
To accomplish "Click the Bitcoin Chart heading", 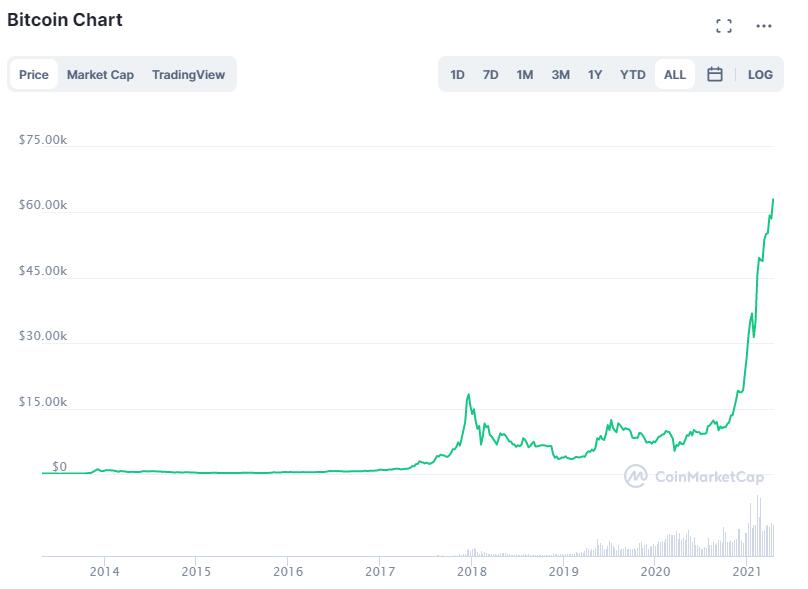I will click(x=65, y=20).
